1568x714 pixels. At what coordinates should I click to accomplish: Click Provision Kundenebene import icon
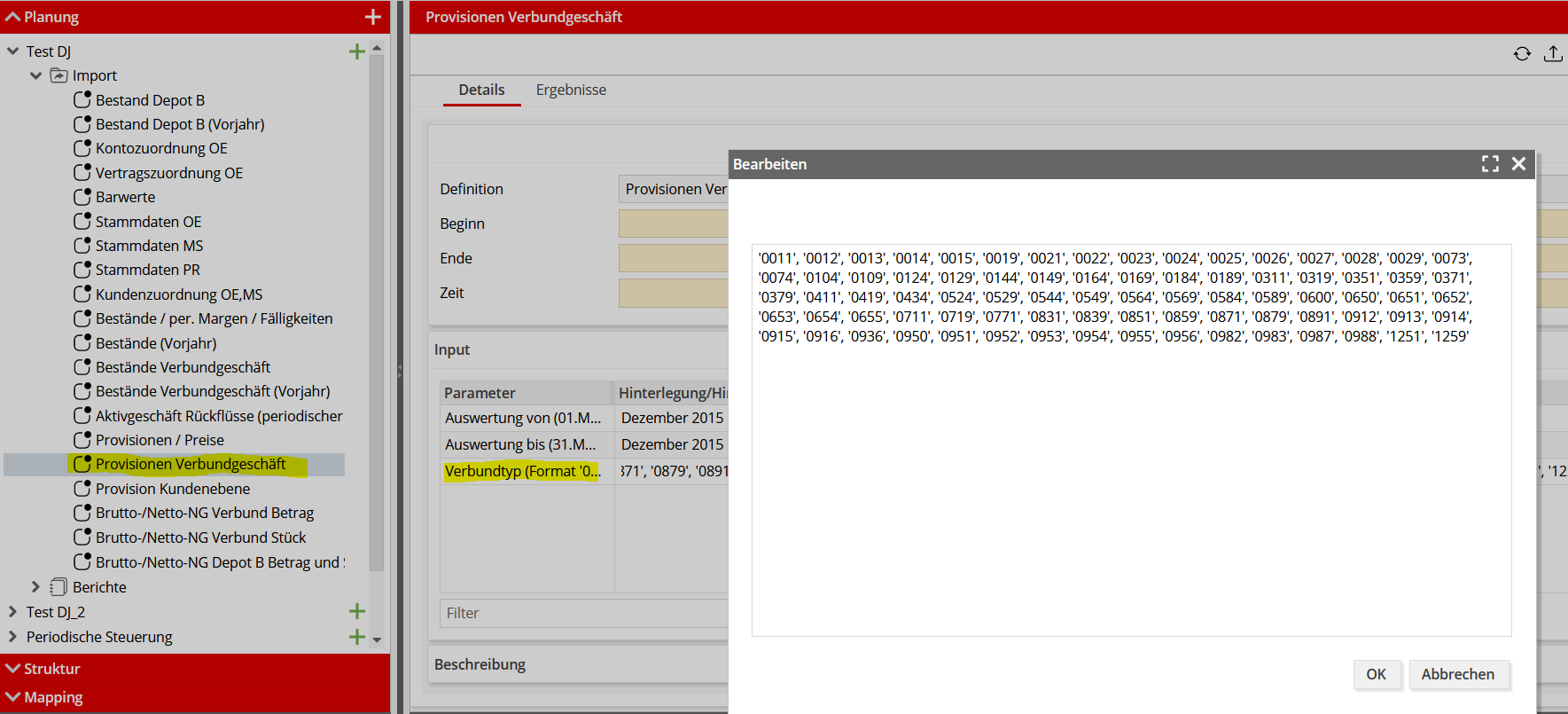[x=82, y=488]
